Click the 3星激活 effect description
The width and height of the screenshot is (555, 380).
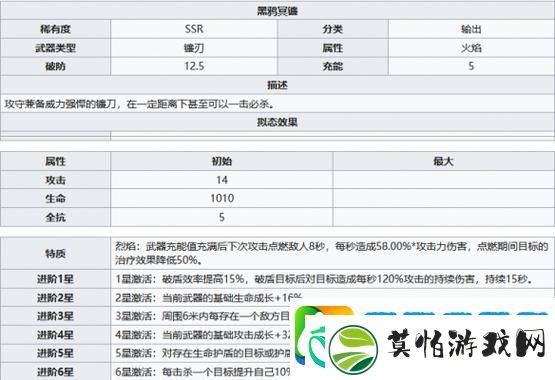pyautogui.click(x=202, y=316)
